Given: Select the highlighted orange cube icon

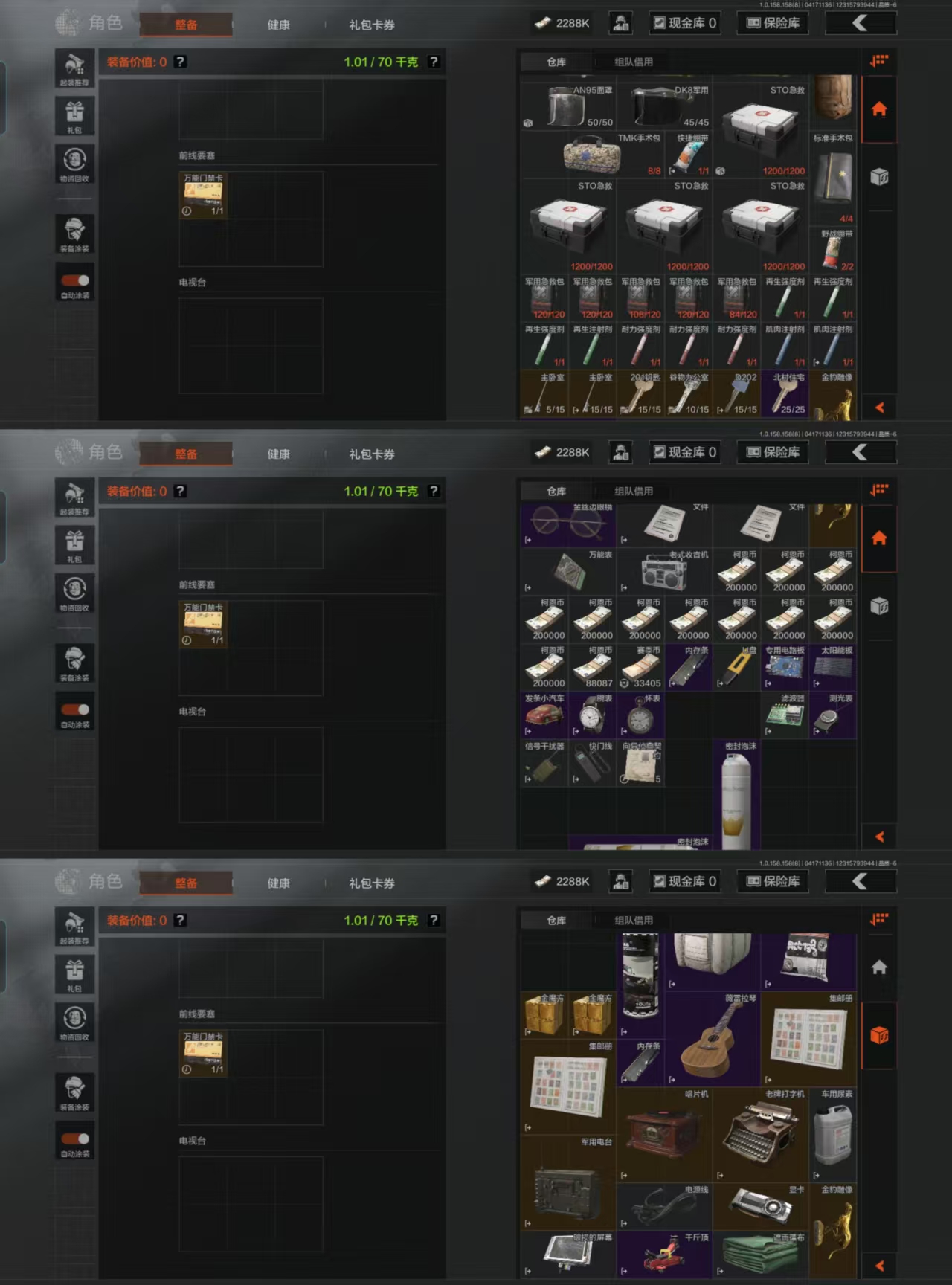Looking at the screenshot, I should pyautogui.click(x=879, y=1035).
